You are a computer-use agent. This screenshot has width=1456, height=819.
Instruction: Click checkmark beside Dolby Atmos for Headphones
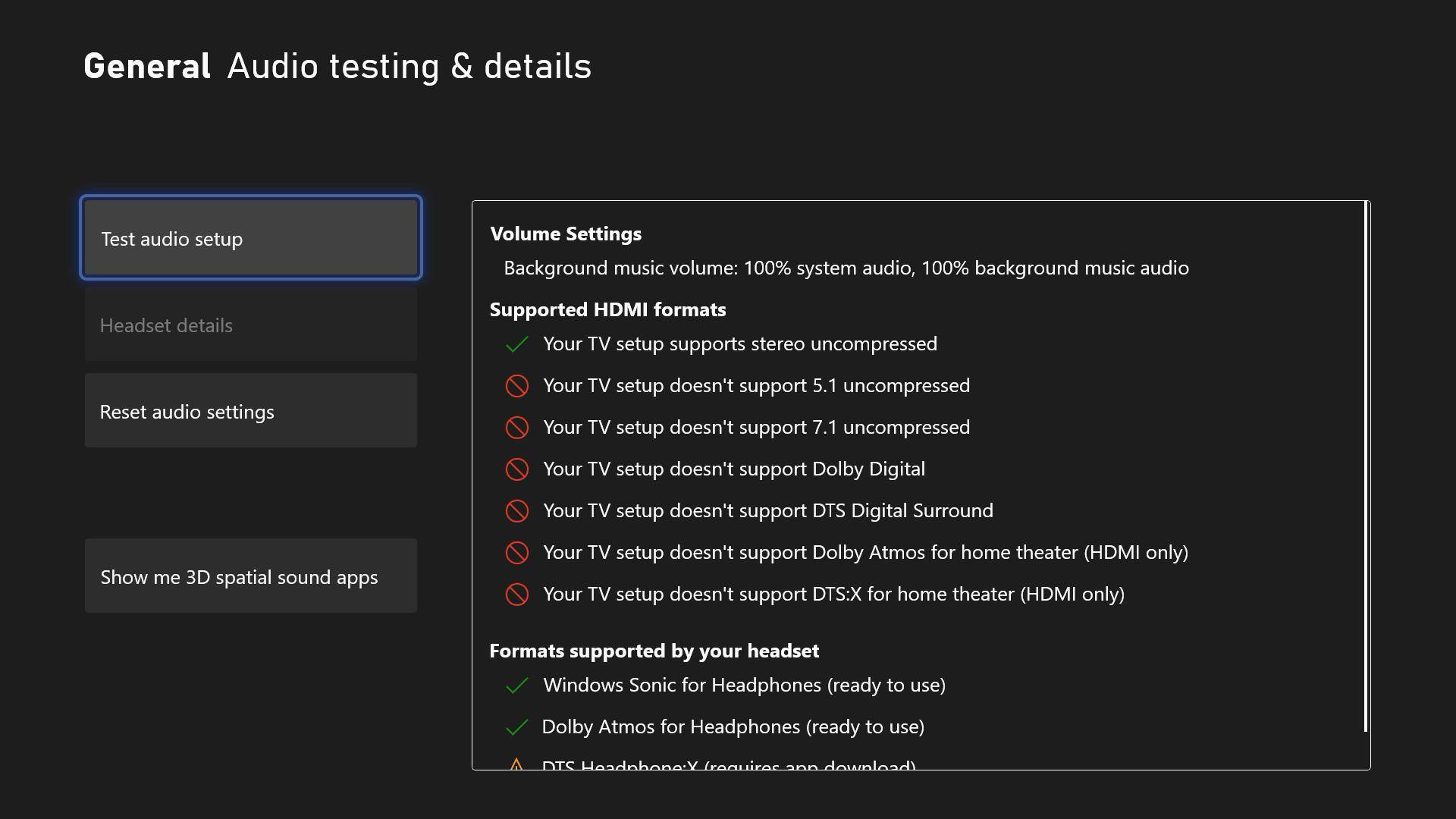(516, 727)
